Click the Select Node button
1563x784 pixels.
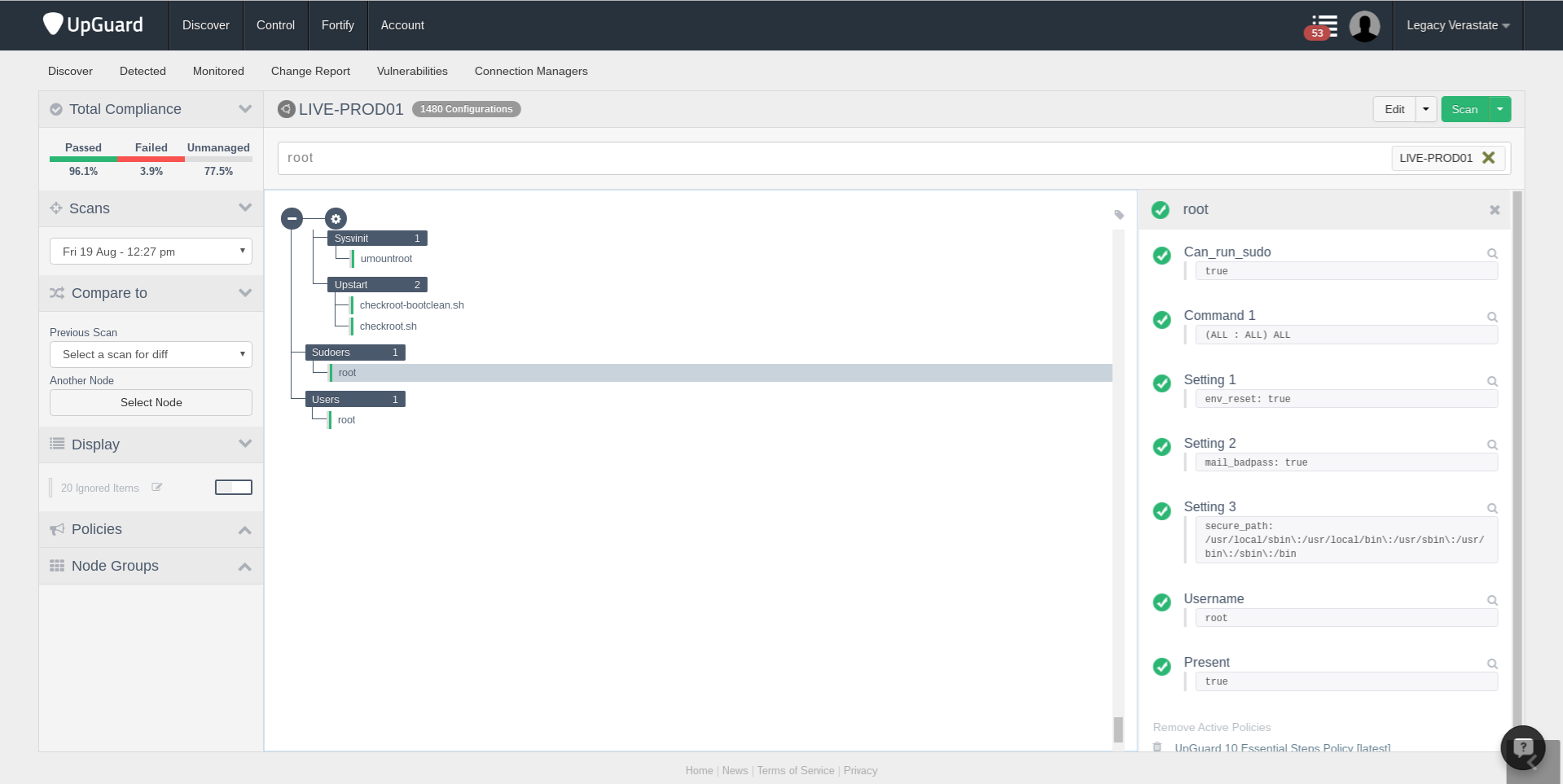151,402
